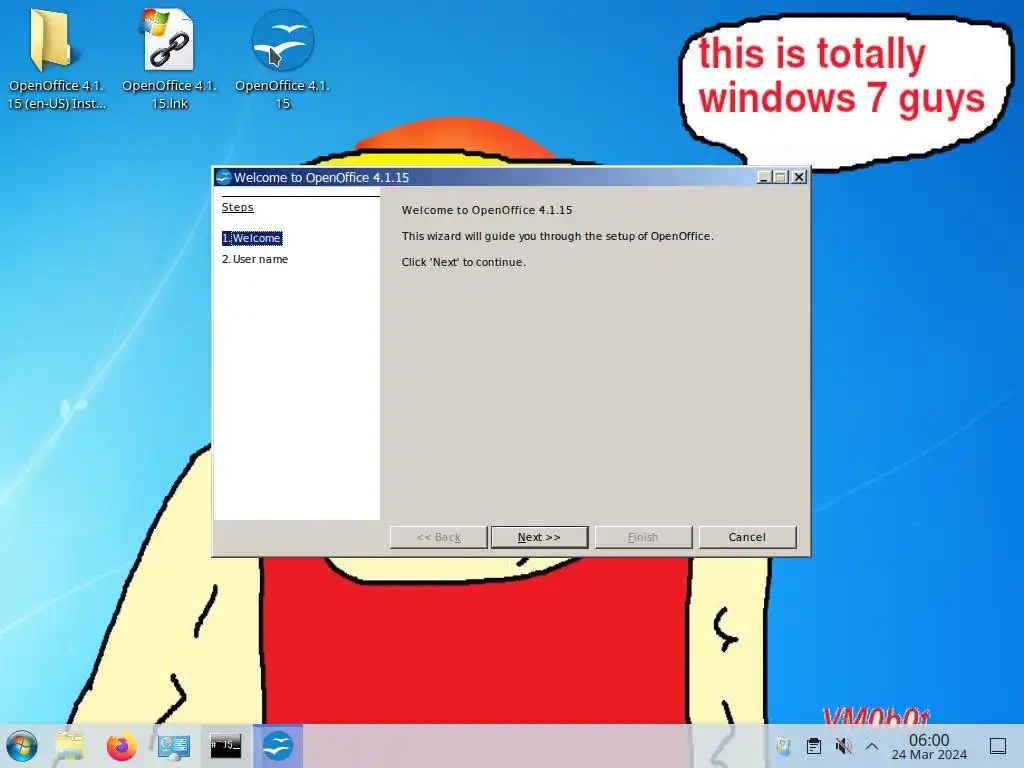Viewport: 1024px width, 768px height.
Task: Open the Windows-style Start menu button
Action: tap(22, 746)
